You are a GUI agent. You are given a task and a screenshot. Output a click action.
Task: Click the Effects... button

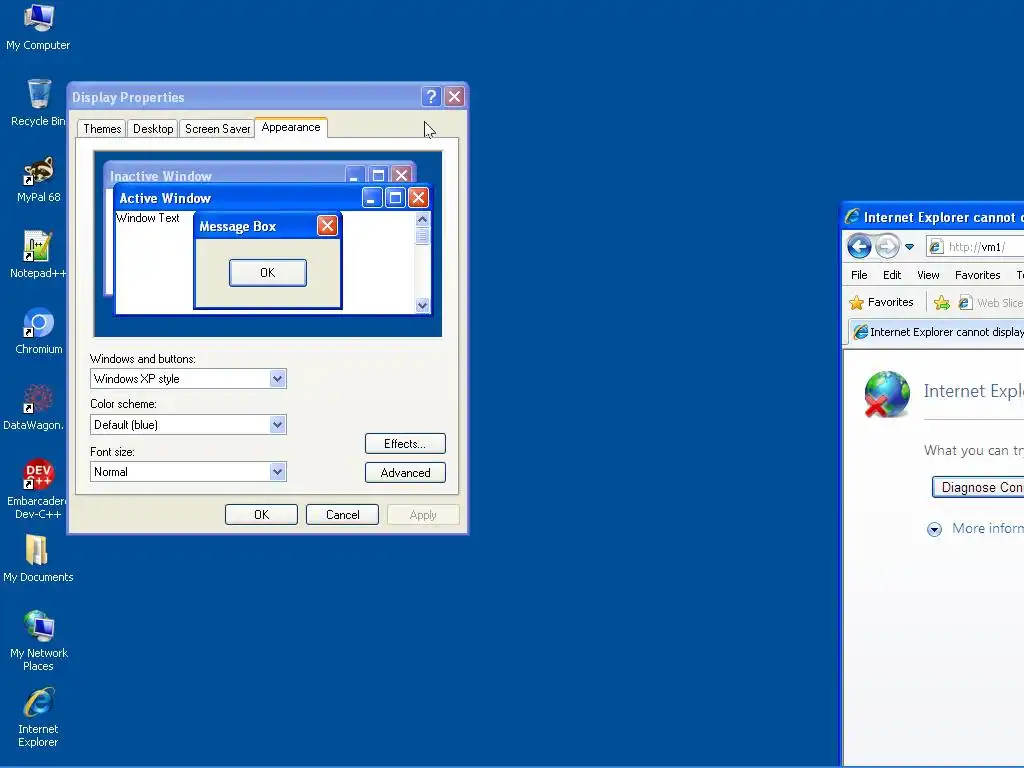(x=405, y=443)
